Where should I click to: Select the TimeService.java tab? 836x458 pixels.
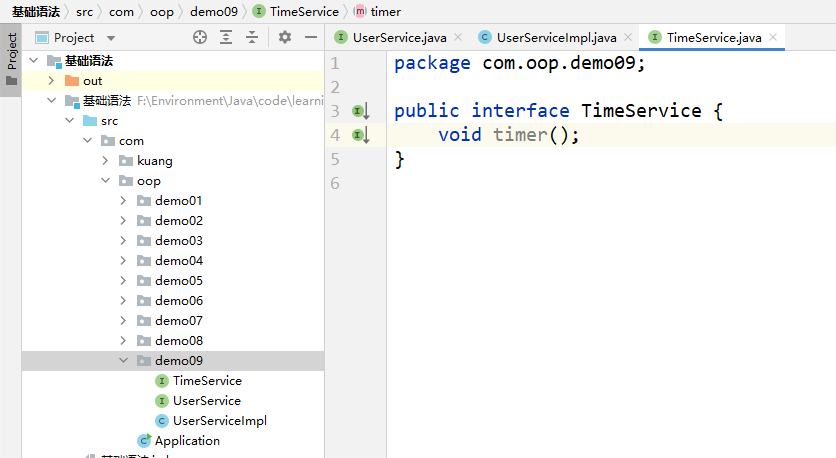[714, 38]
